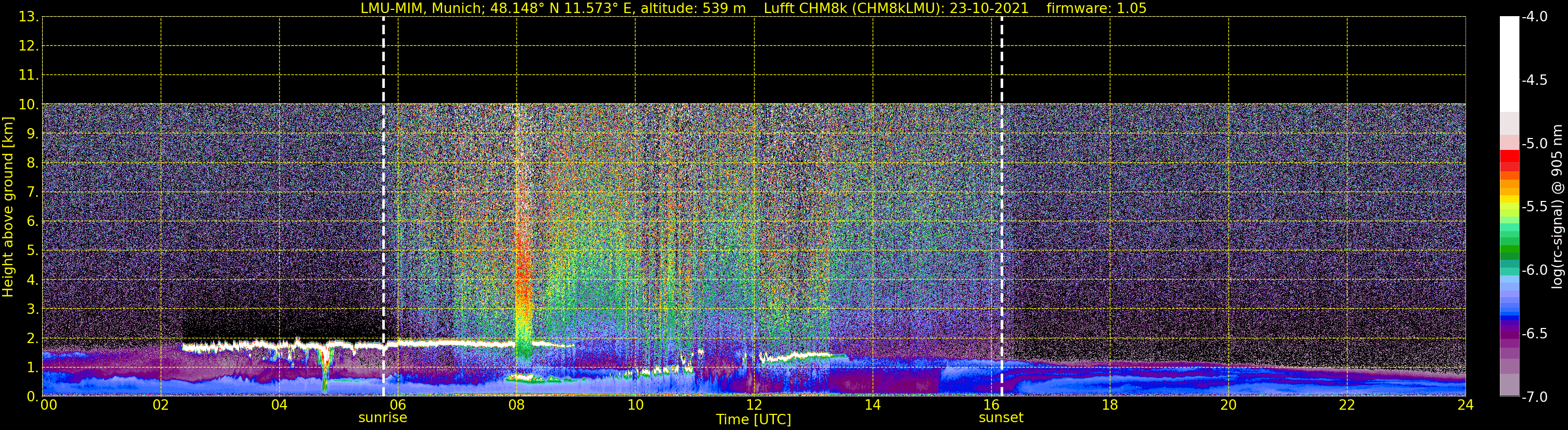The height and width of the screenshot is (430, 1568).
Task: Click the time axis tick label '14'
Action: [873, 405]
